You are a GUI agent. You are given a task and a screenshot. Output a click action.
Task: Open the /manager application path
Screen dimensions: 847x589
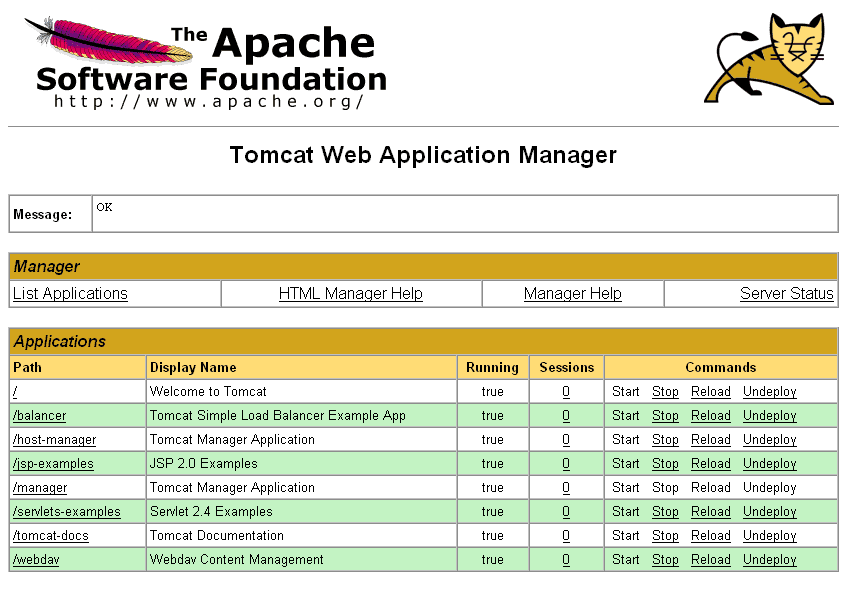(x=40, y=487)
